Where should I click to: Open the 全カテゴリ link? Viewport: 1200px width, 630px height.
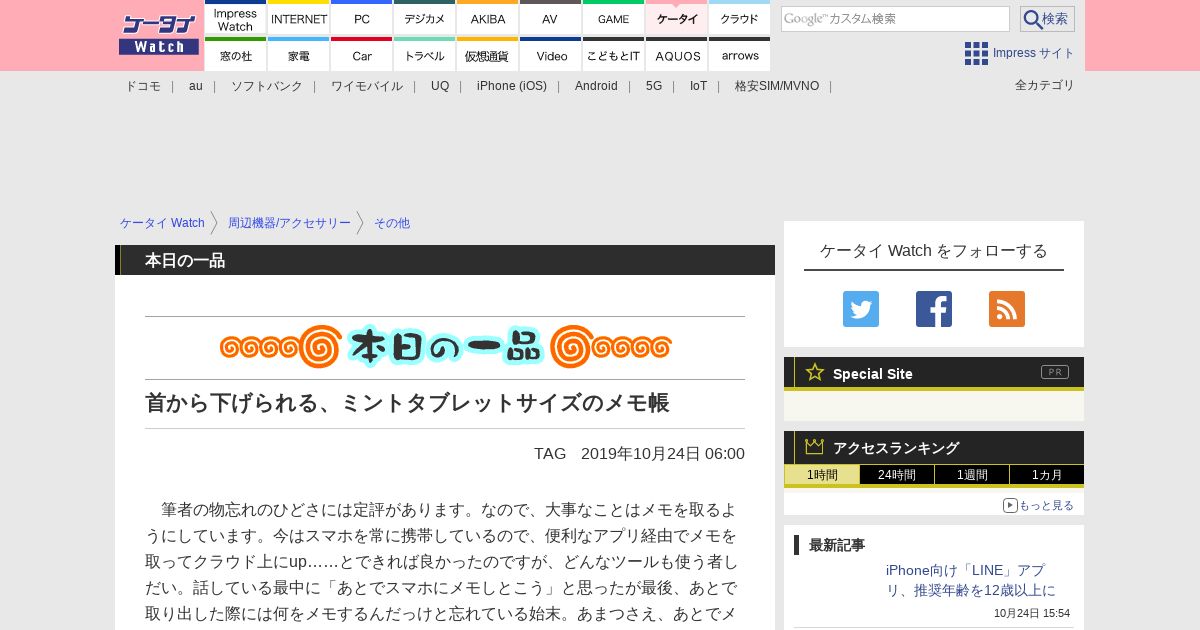point(1045,85)
